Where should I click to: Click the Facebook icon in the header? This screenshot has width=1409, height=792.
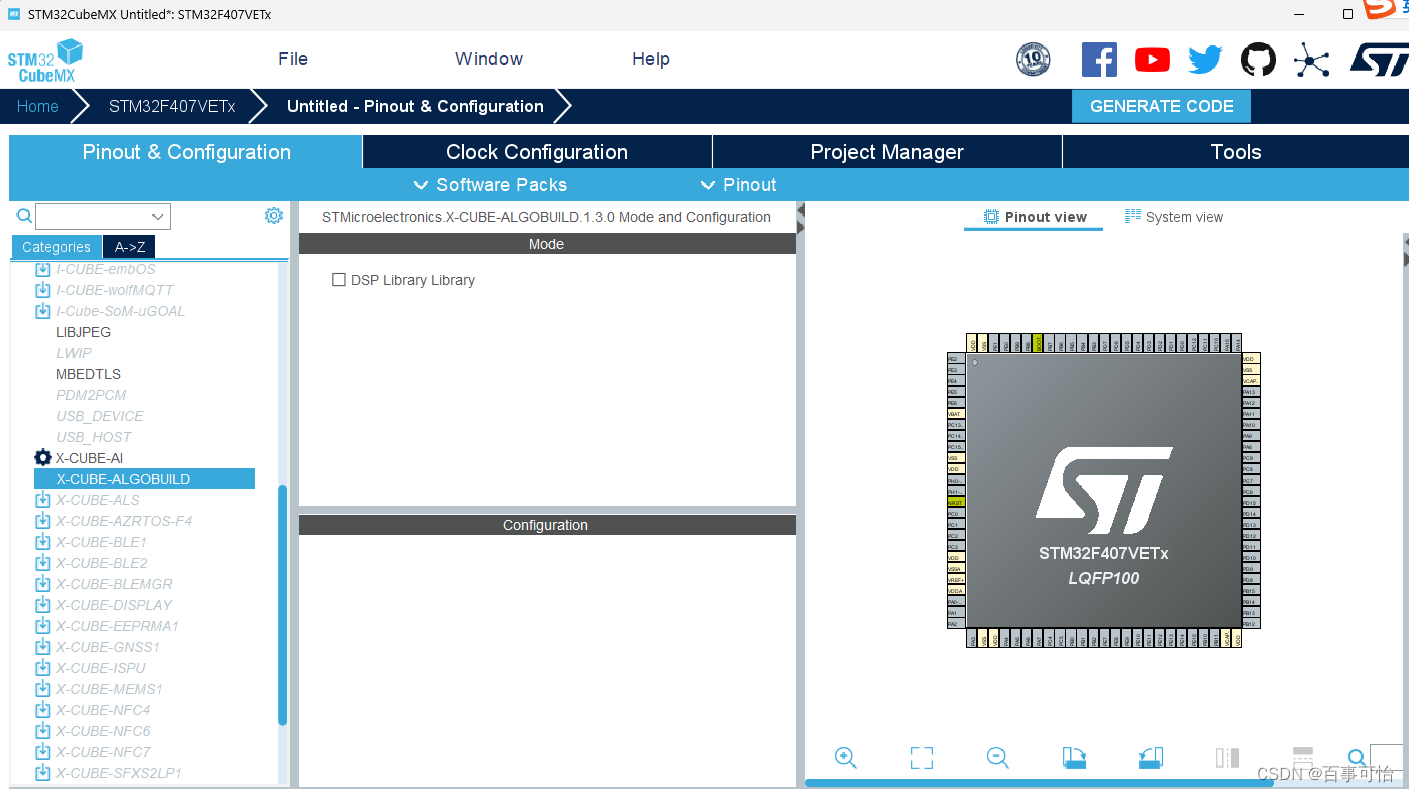tap(1099, 59)
